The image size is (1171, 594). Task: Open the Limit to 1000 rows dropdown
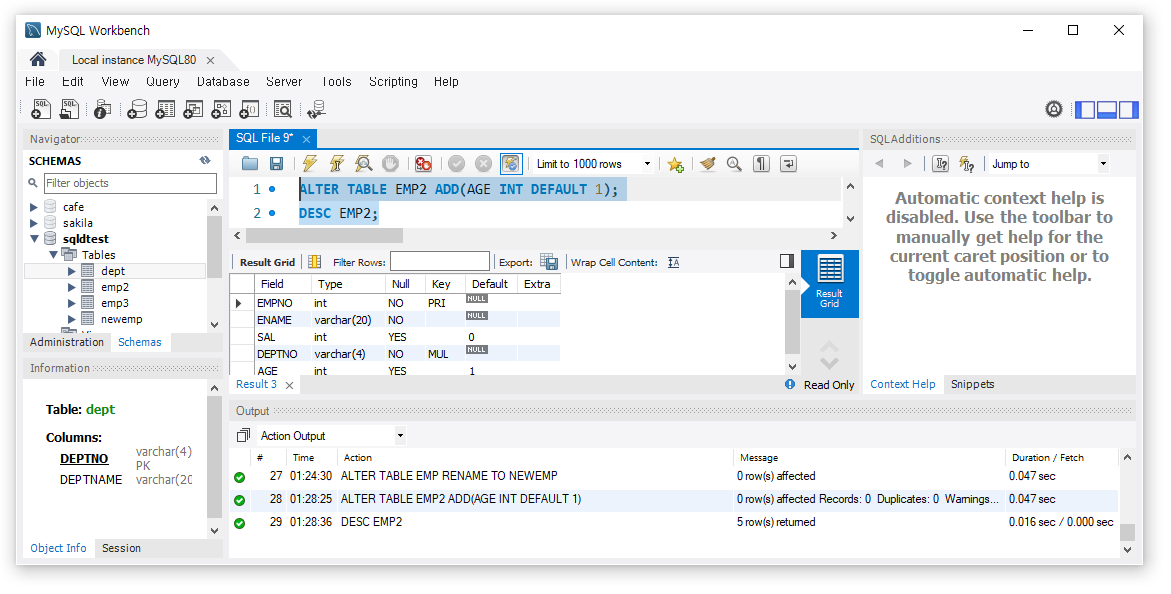coord(647,164)
